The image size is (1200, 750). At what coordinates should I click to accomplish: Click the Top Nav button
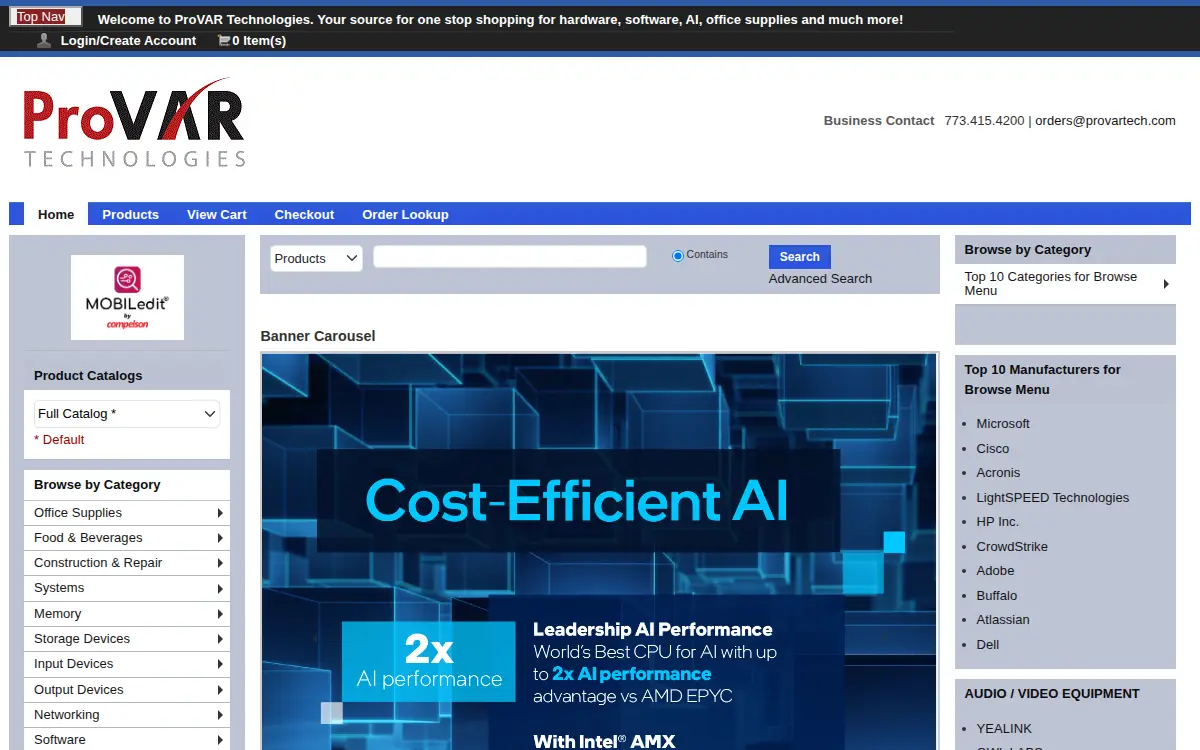[x=45, y=17]
